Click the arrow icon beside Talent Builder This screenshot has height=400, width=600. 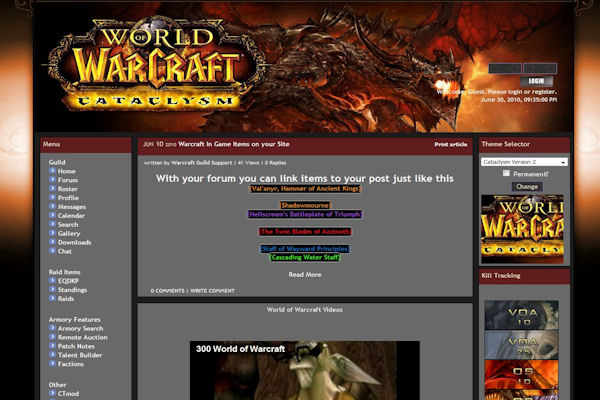point(52,354)
